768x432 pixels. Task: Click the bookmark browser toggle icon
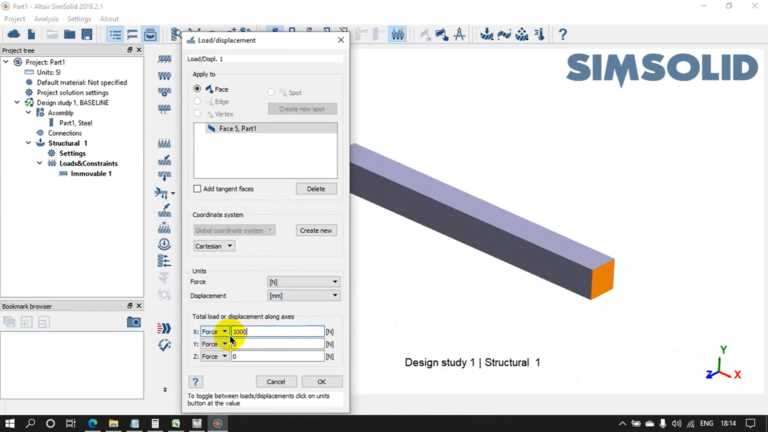pos(132,34)
